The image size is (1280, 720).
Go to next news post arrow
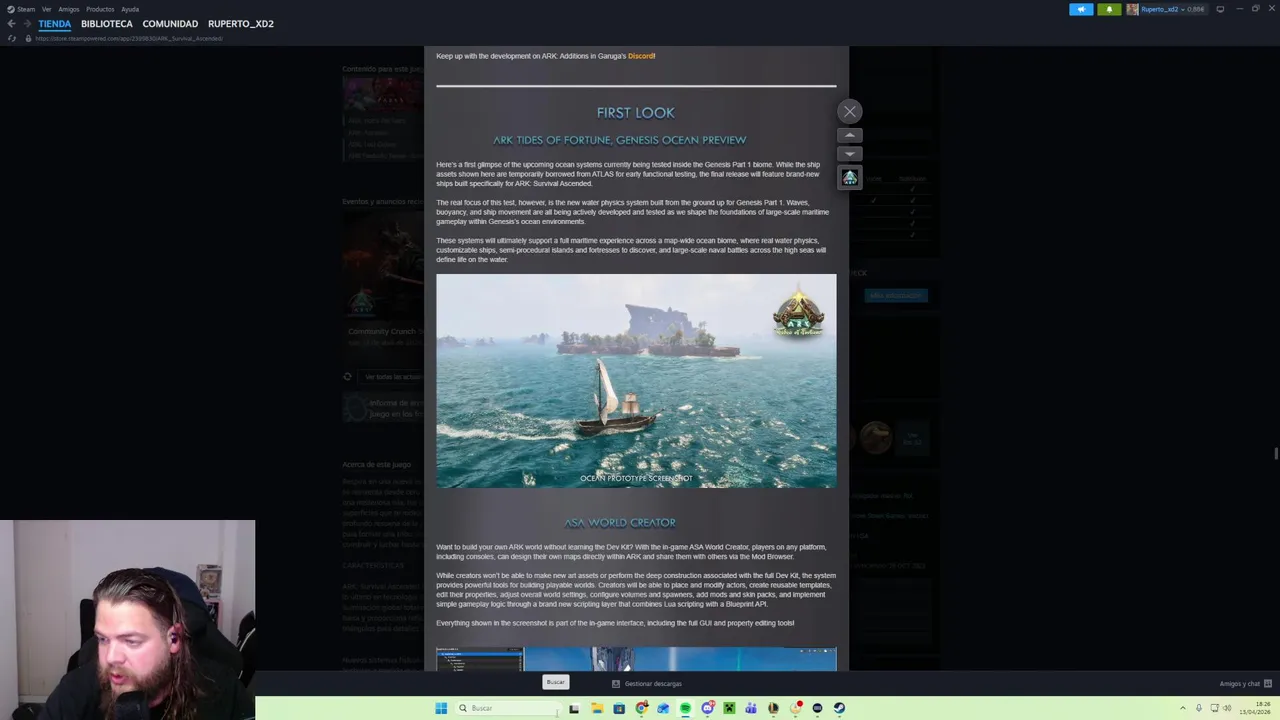(850, 154)
